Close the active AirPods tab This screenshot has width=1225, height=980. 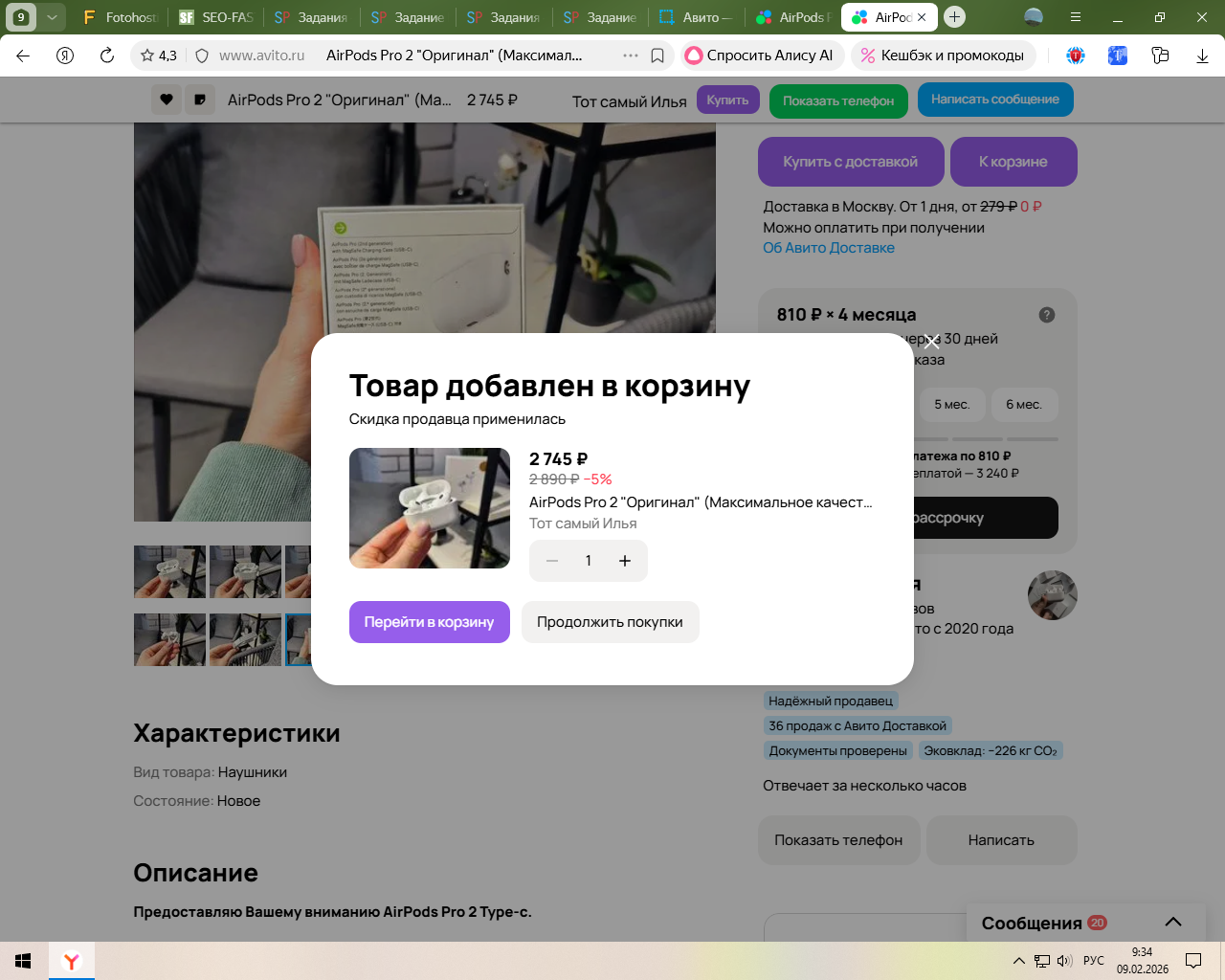click(x=922, y=17)
